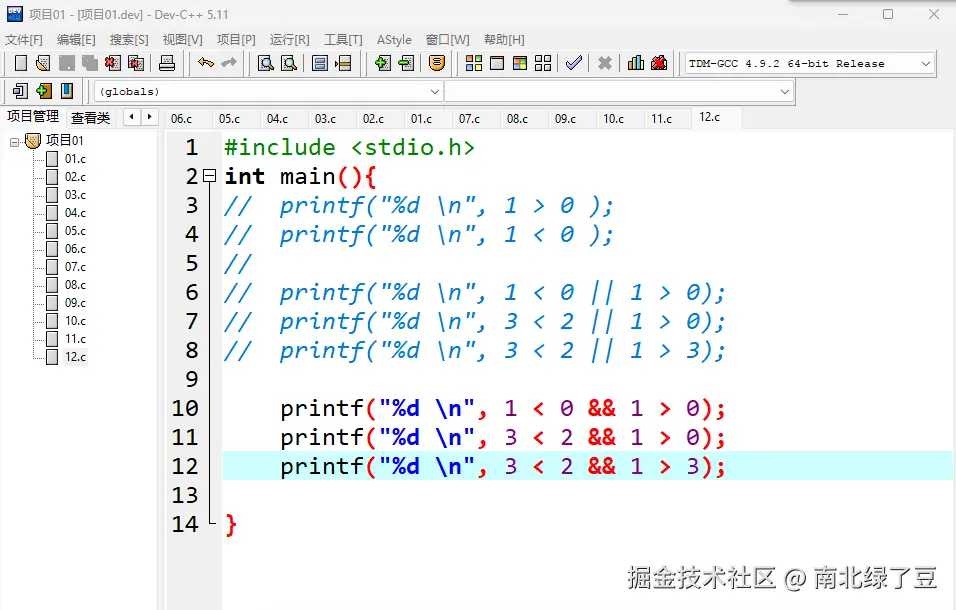956x610 pixels.
Task: Click the Go to line icon
Action: click(343, 63)
